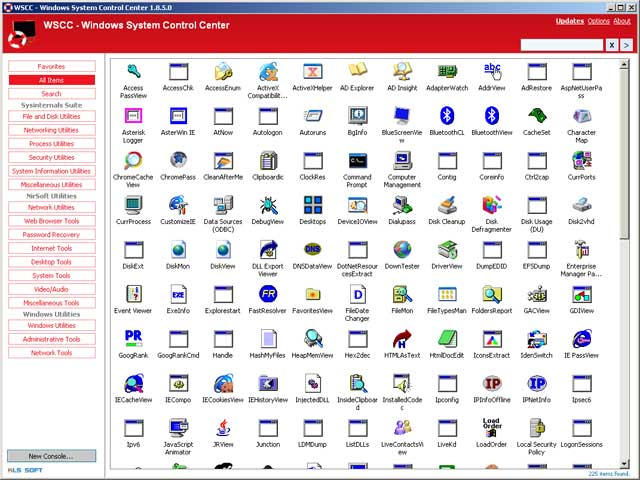Click the scrollbar up arrow
The height and width of the screenshot is (480, 640).
624,64
